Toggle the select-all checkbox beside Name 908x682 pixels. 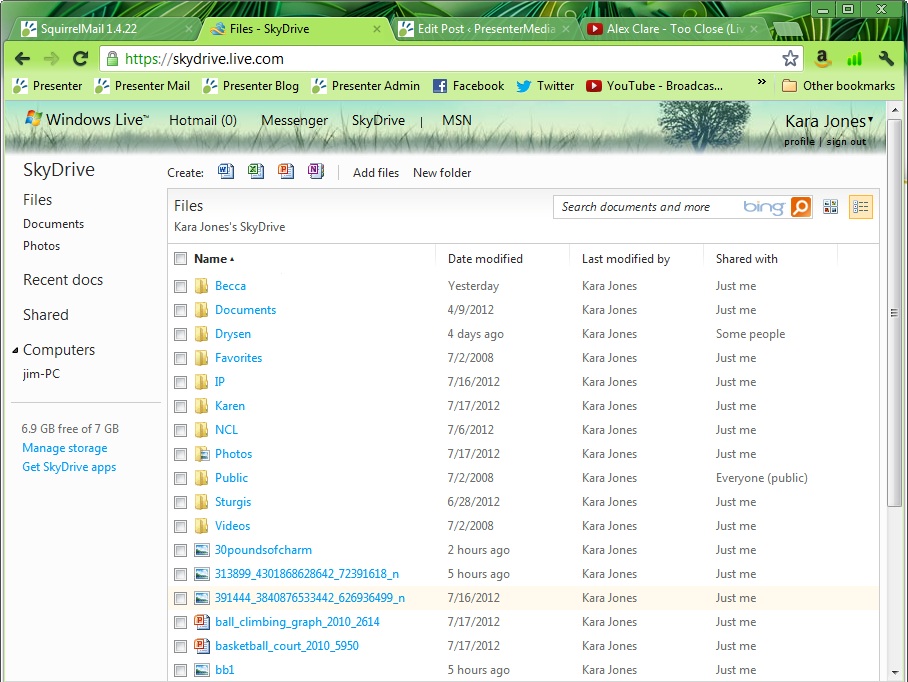coord(181,259)
